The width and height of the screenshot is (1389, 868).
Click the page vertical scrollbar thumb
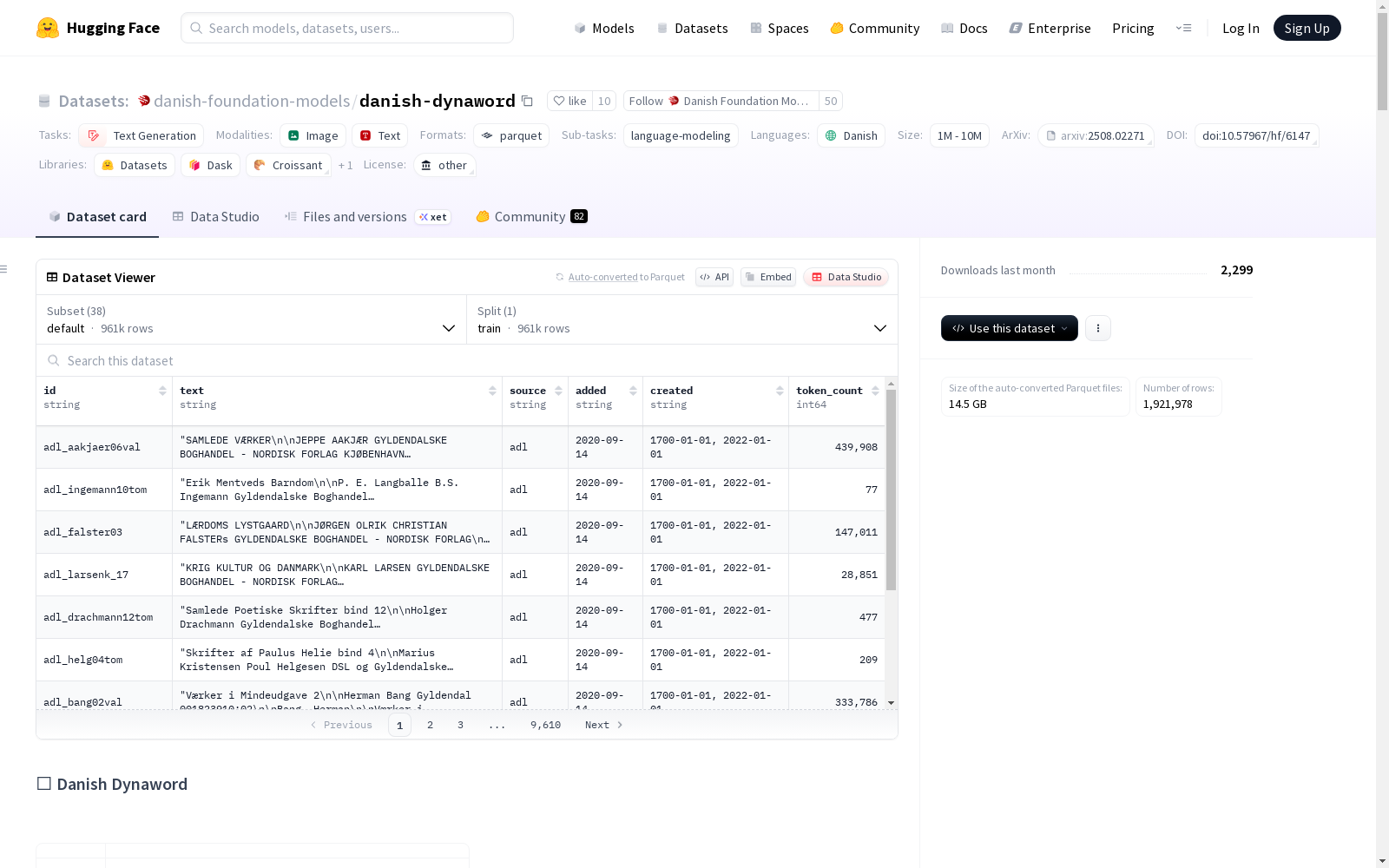click(1382, 61)
